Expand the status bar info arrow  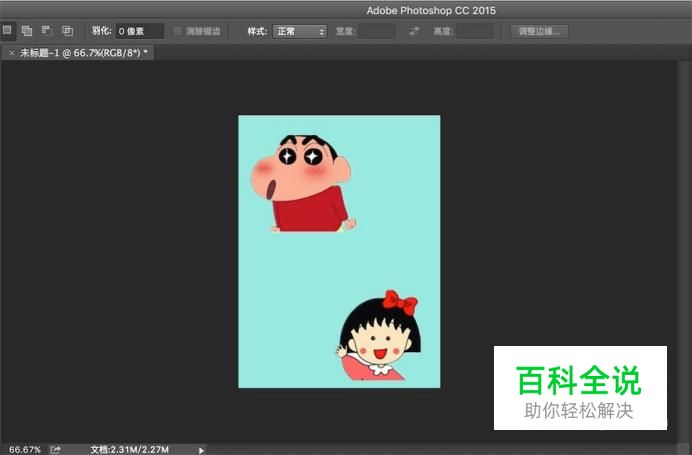pyautogui.click(x=201, y=450)
